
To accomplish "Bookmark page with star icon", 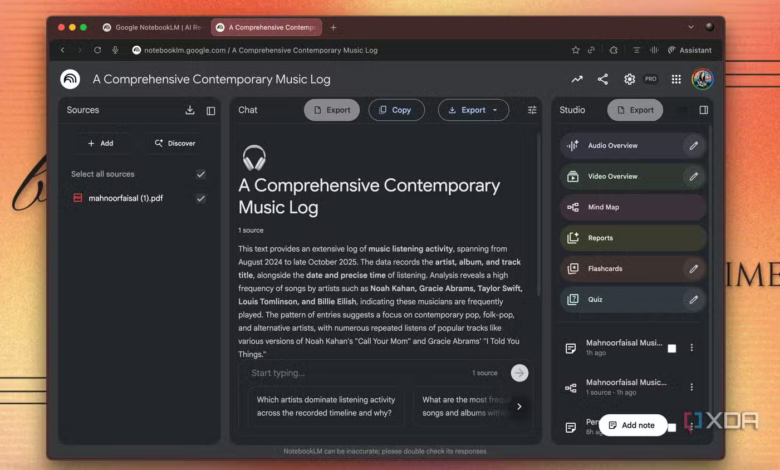I will click(576, 50).
